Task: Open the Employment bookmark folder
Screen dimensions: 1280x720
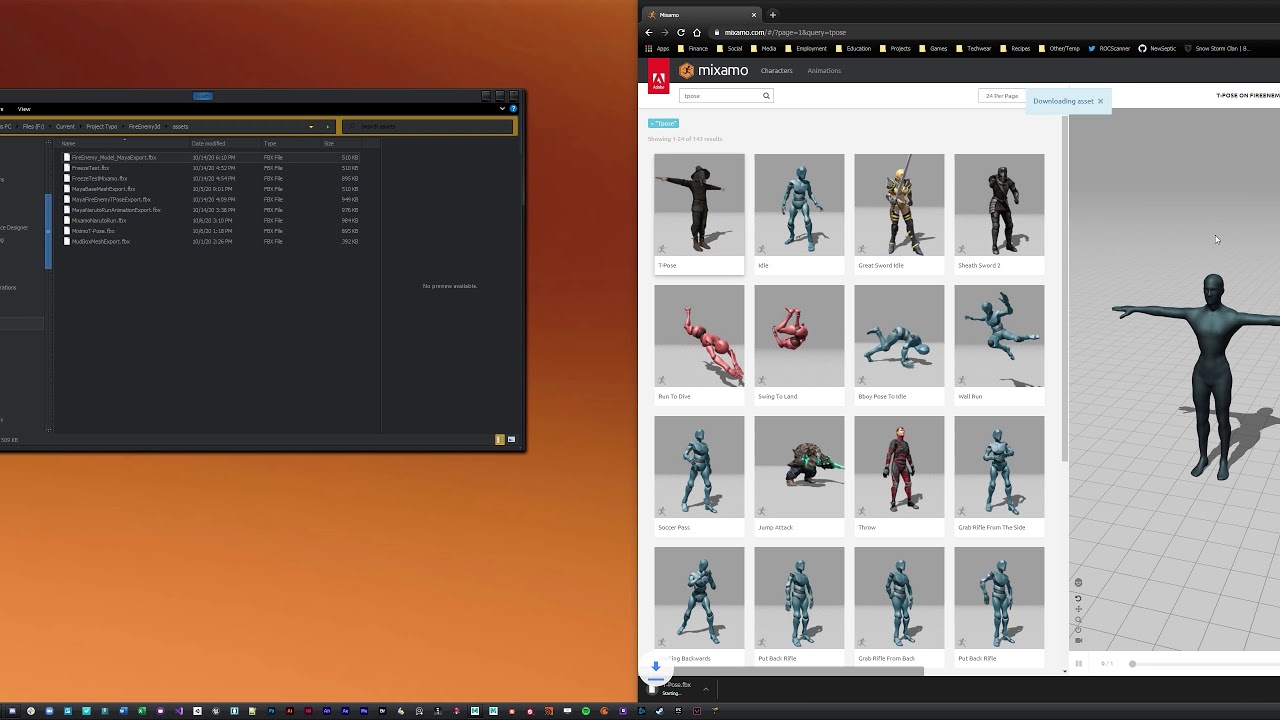Action: [806, 48]
